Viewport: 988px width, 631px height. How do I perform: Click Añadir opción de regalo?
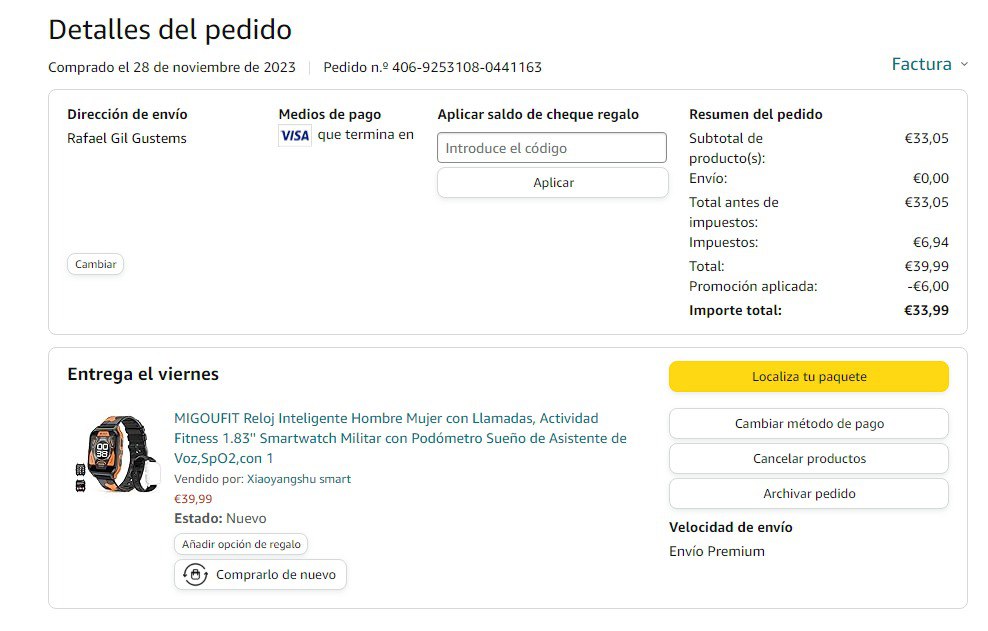(241, 544)
